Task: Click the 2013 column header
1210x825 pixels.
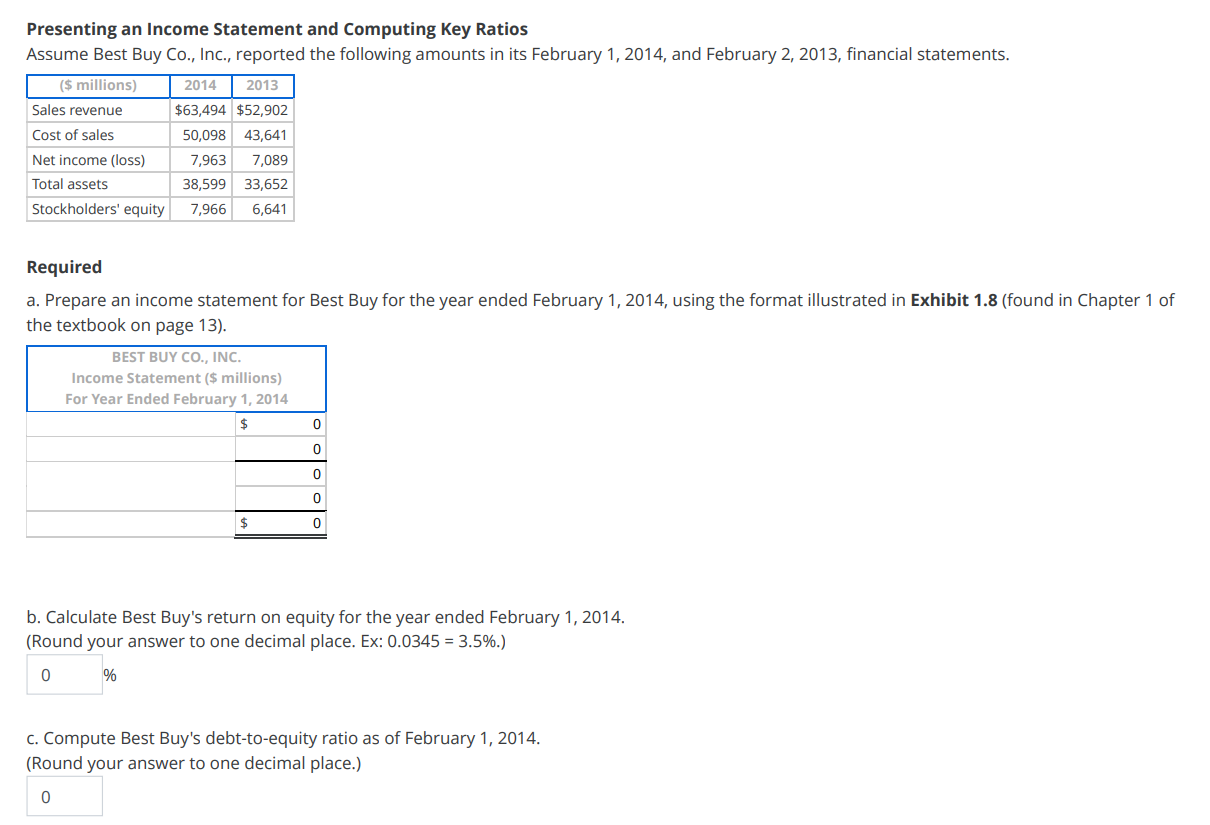Action: coord(263,86)
